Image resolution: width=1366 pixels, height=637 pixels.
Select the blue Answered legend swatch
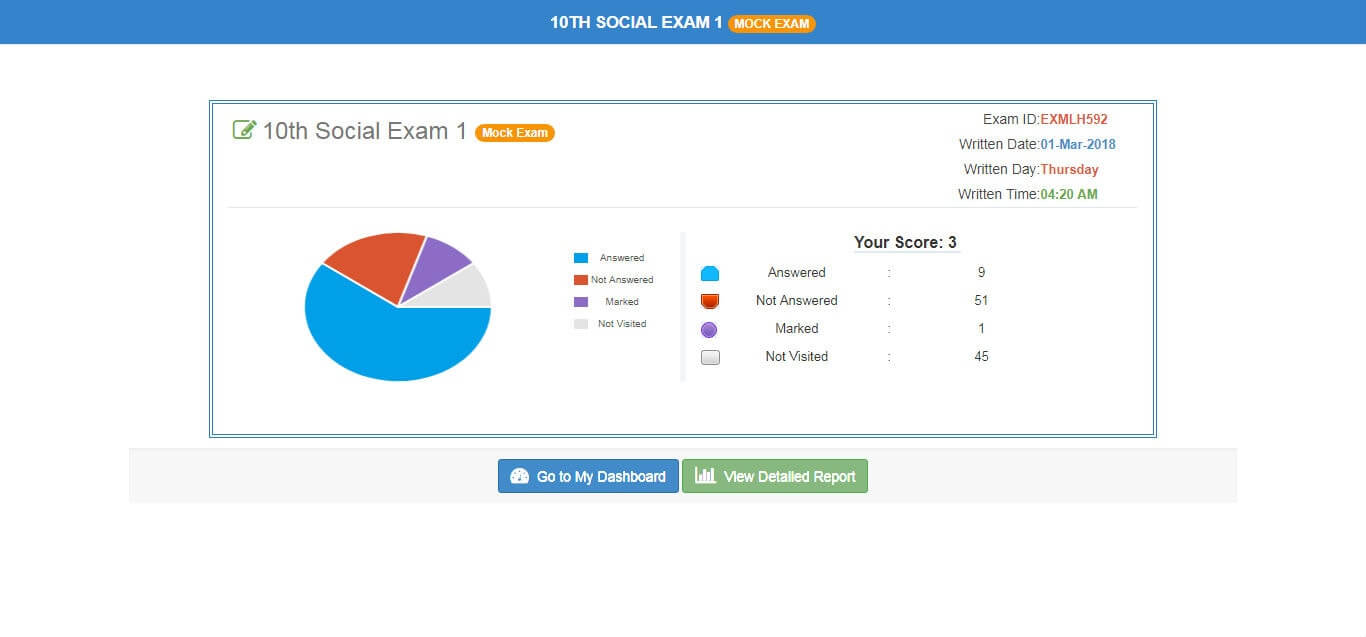click(x=581, y=258)
